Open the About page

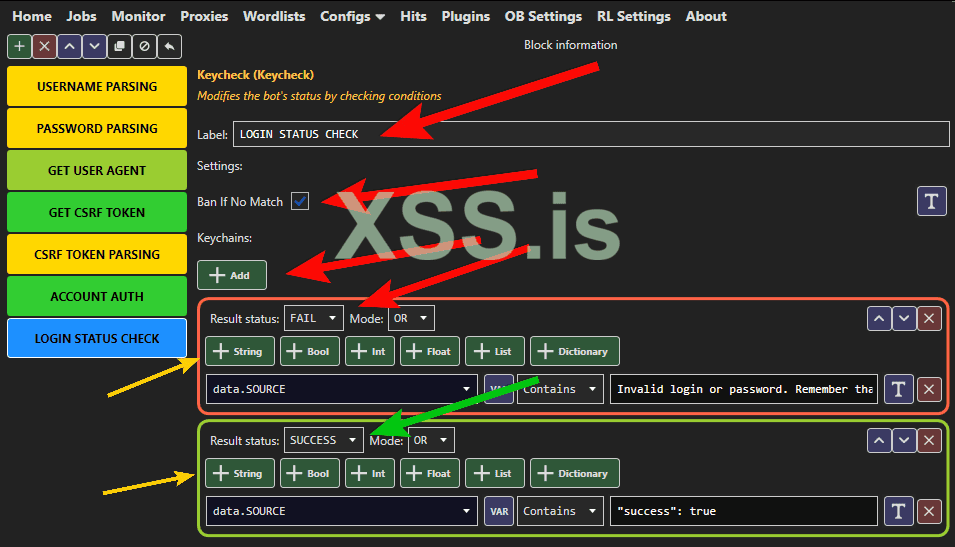coord(706,16)
